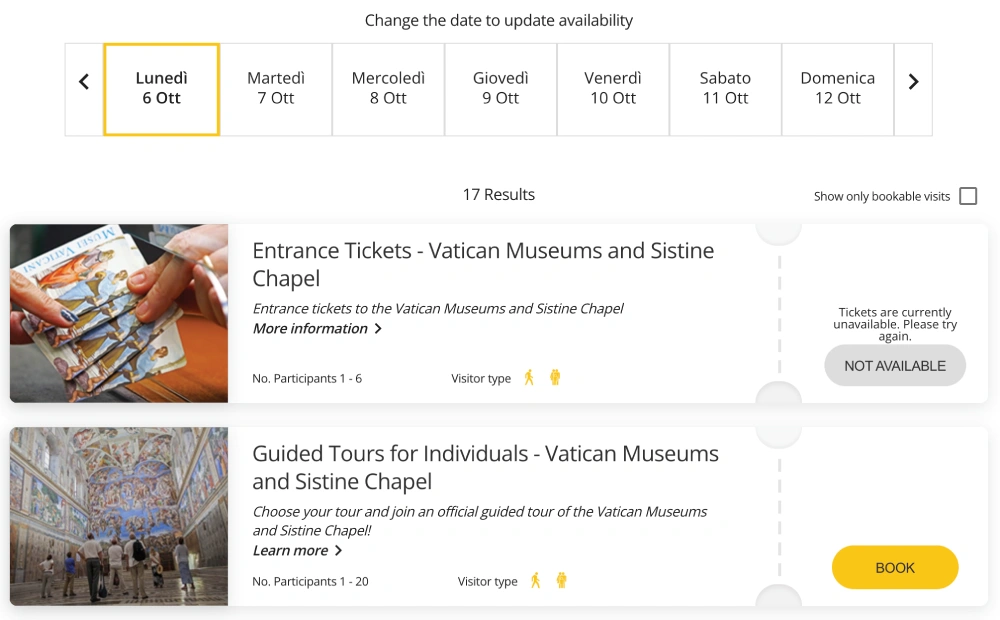Click child visitor icon on Guided Tours
Screen dimensions: 1000x620
pos(562,580)
